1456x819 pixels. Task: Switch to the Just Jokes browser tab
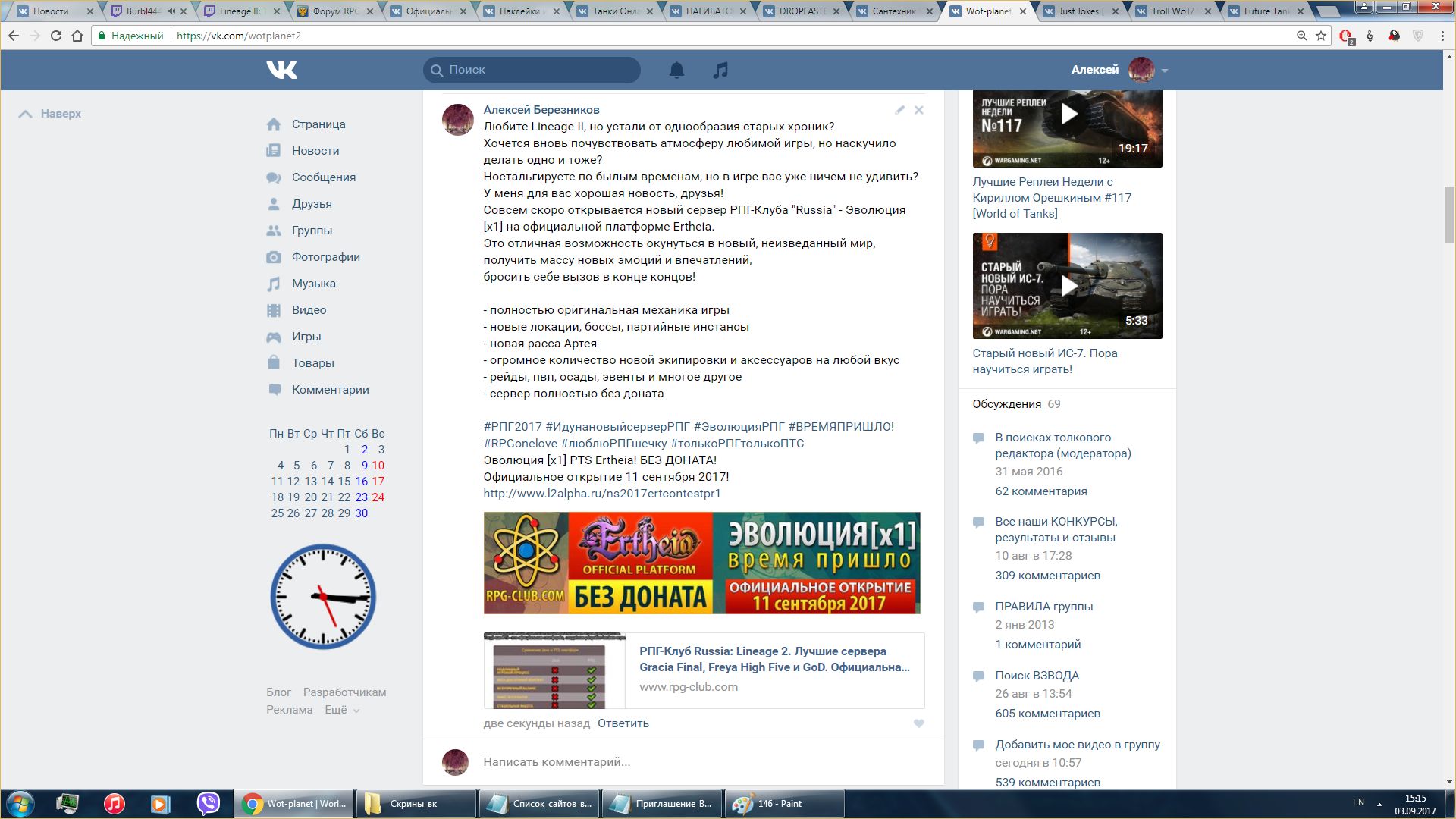point(1082,11)
